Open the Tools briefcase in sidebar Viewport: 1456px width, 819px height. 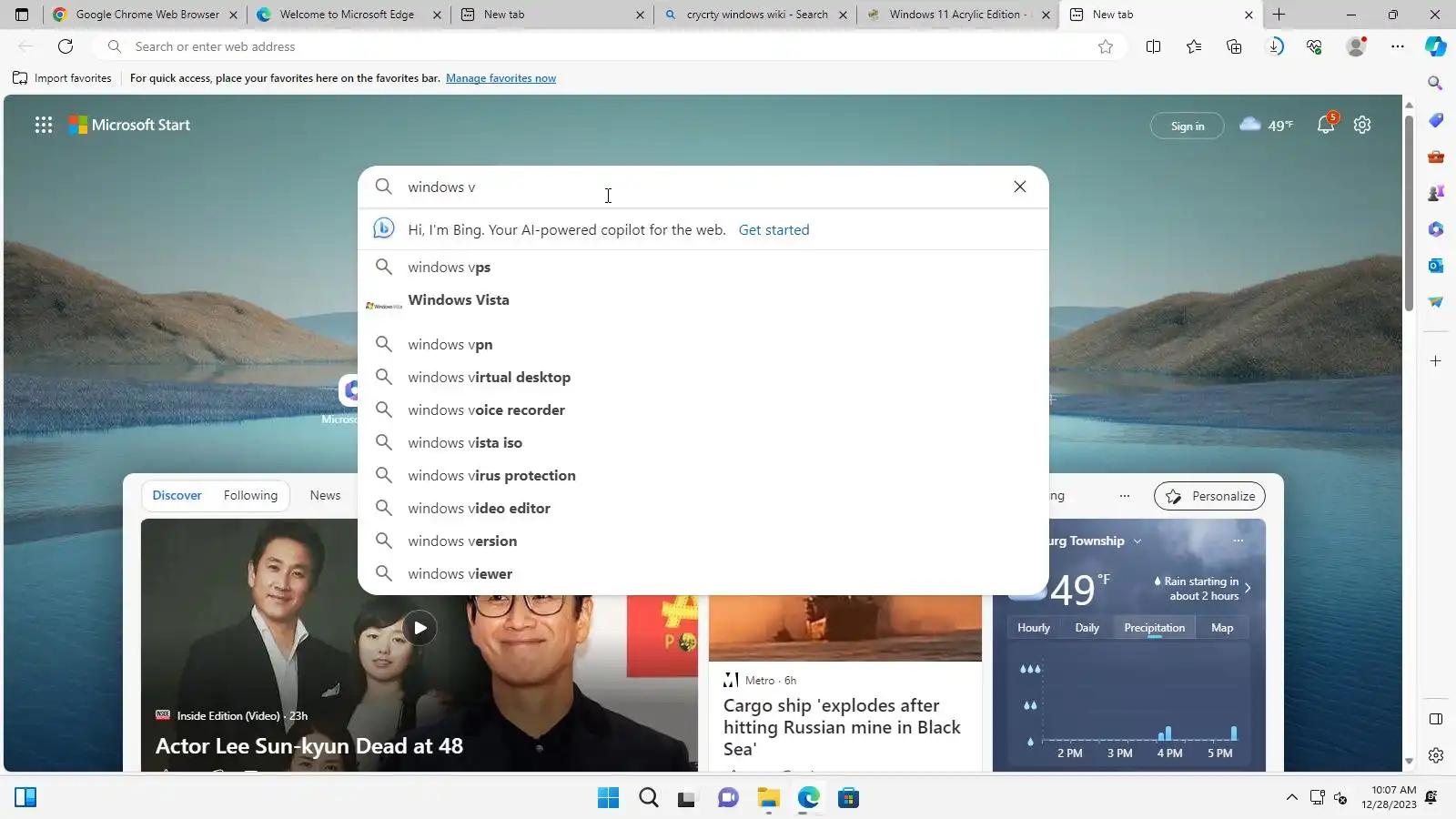click(1436, 157)
